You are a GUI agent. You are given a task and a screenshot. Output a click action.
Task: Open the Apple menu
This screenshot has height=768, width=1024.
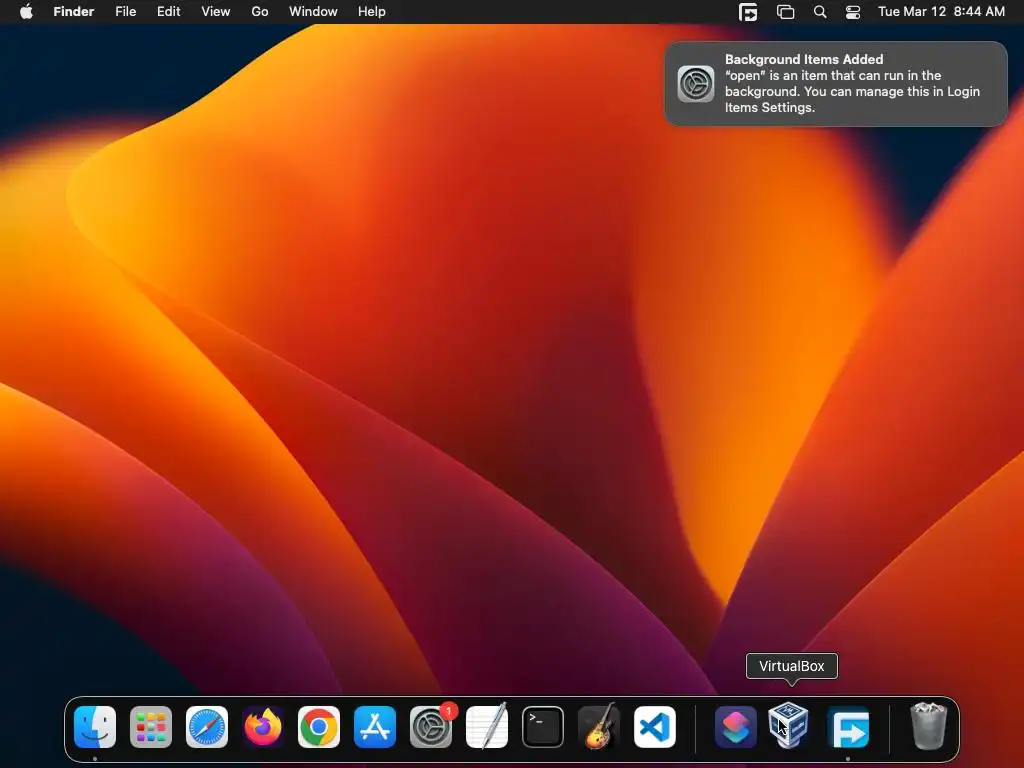pyautogui.click(x=26, y=12)
